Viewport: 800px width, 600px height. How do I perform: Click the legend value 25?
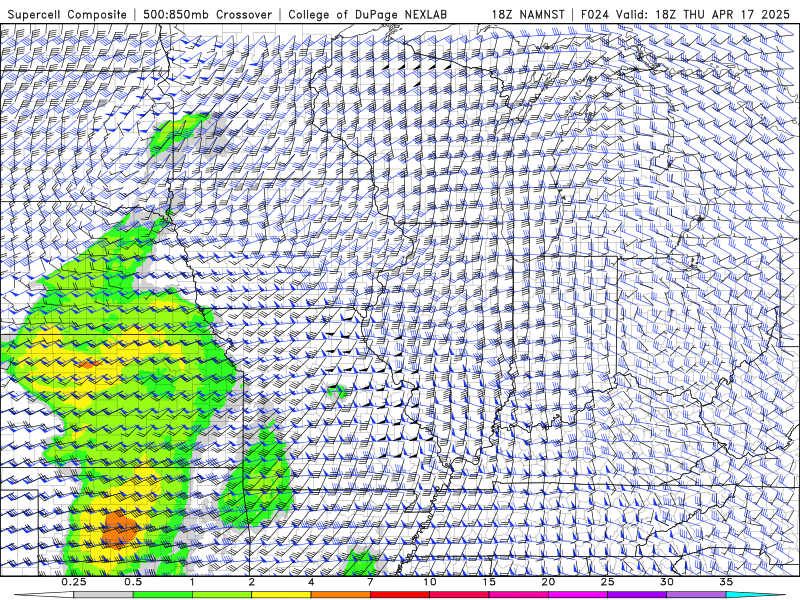(607, 582)
